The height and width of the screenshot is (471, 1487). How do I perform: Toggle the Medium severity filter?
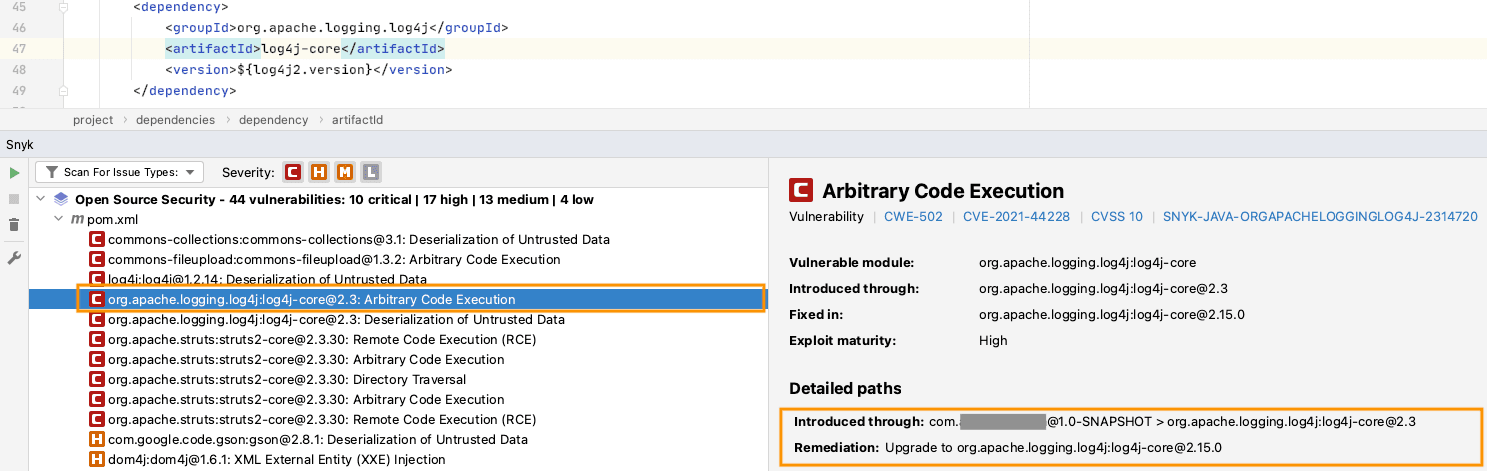coord(345,172)
